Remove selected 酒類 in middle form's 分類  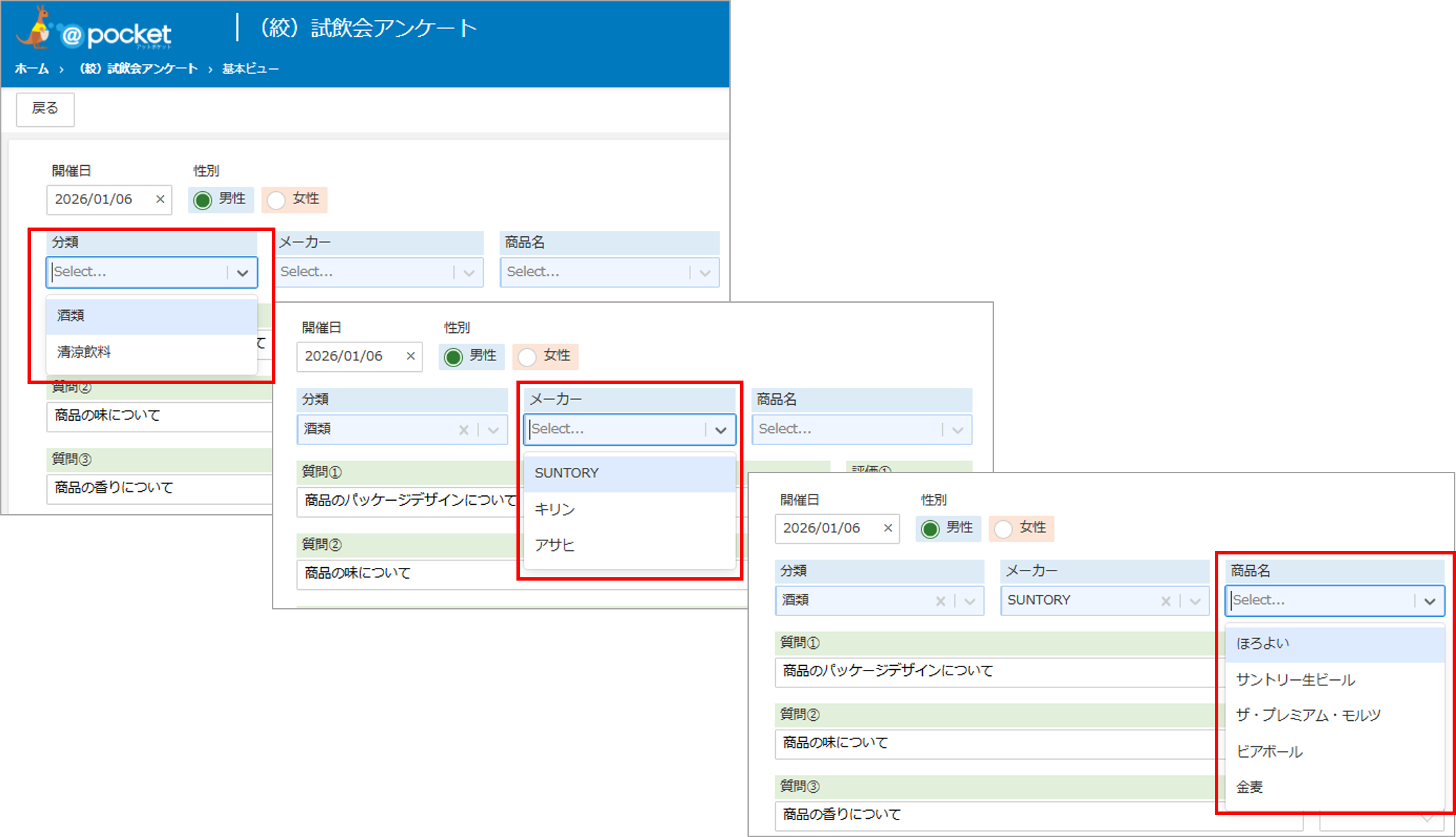point(463,430)
